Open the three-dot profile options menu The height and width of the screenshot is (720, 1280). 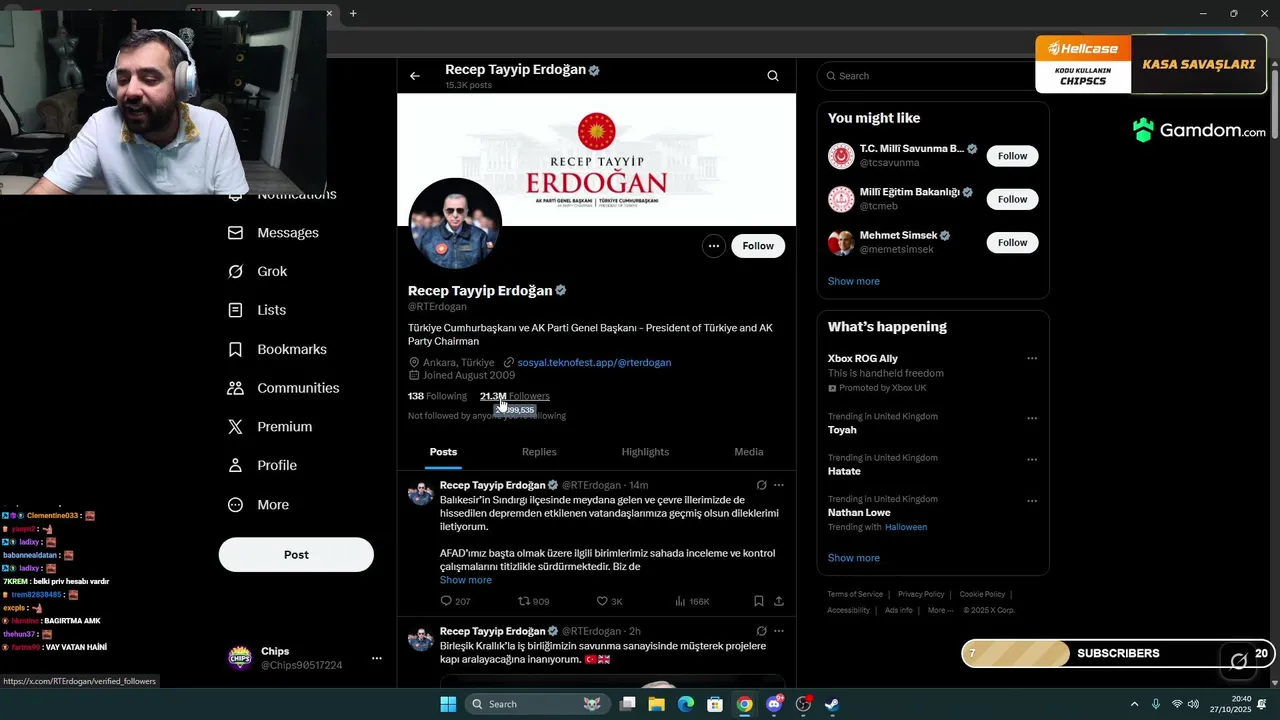point(713,246)
